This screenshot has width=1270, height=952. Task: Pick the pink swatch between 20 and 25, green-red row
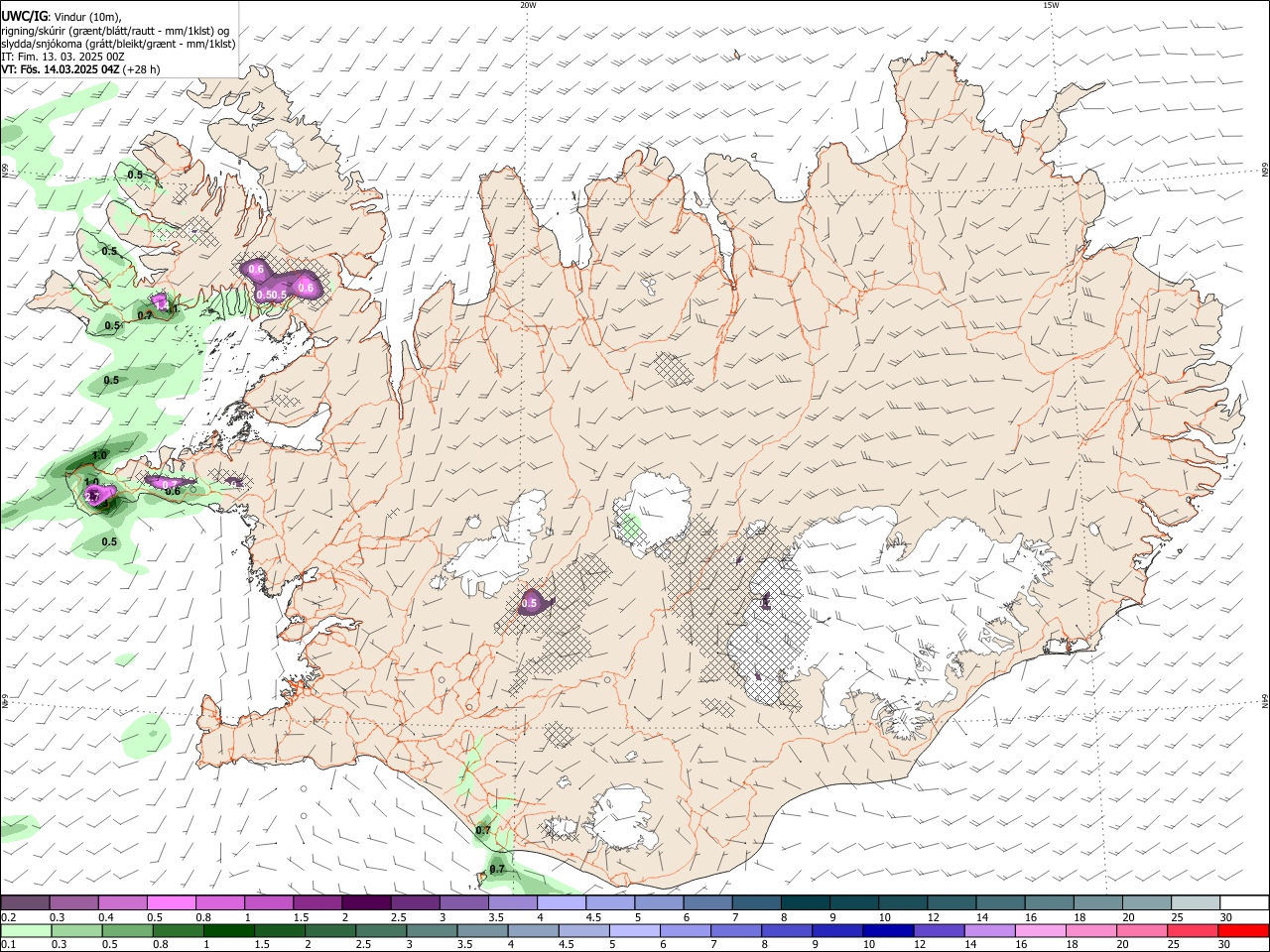pyautogui.click(x=1140, y=930)
